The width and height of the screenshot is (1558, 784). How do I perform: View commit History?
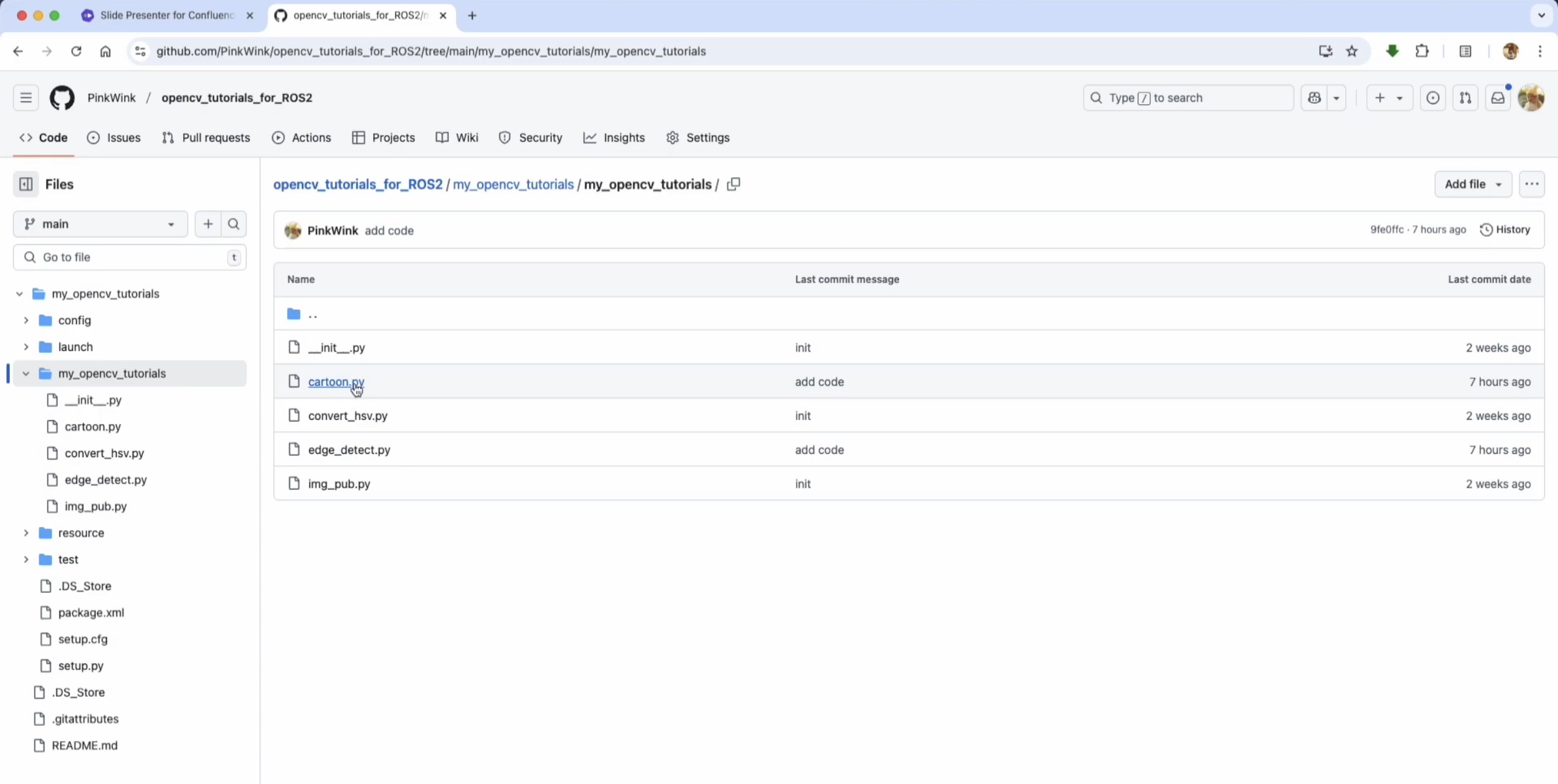click(1505, 230)
